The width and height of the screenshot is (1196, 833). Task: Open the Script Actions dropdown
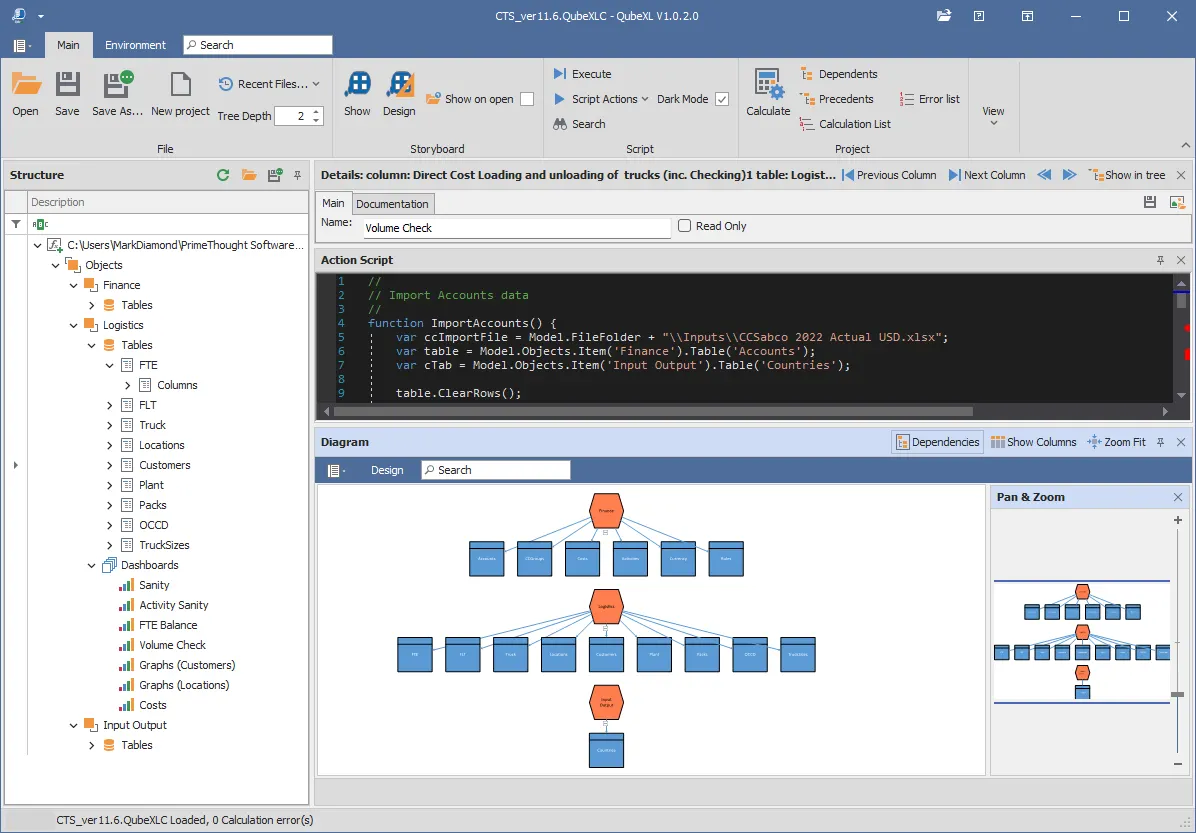[x=601, y=99]
